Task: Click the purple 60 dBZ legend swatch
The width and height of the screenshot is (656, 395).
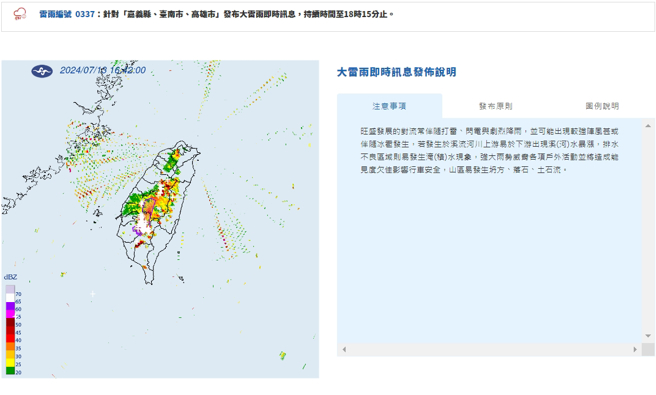Action: [10, 306]
